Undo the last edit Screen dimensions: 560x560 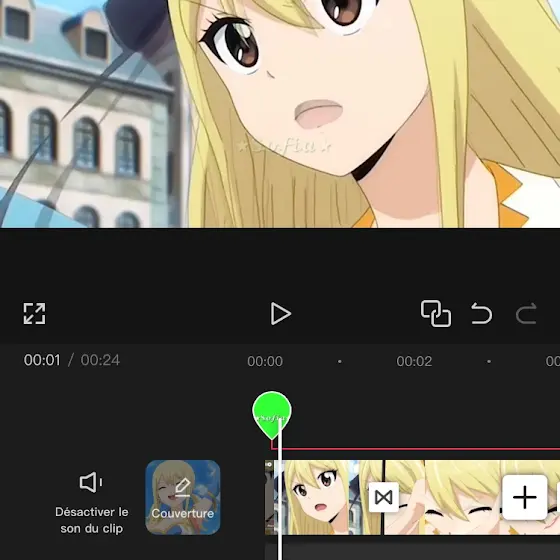pos(481,313)
